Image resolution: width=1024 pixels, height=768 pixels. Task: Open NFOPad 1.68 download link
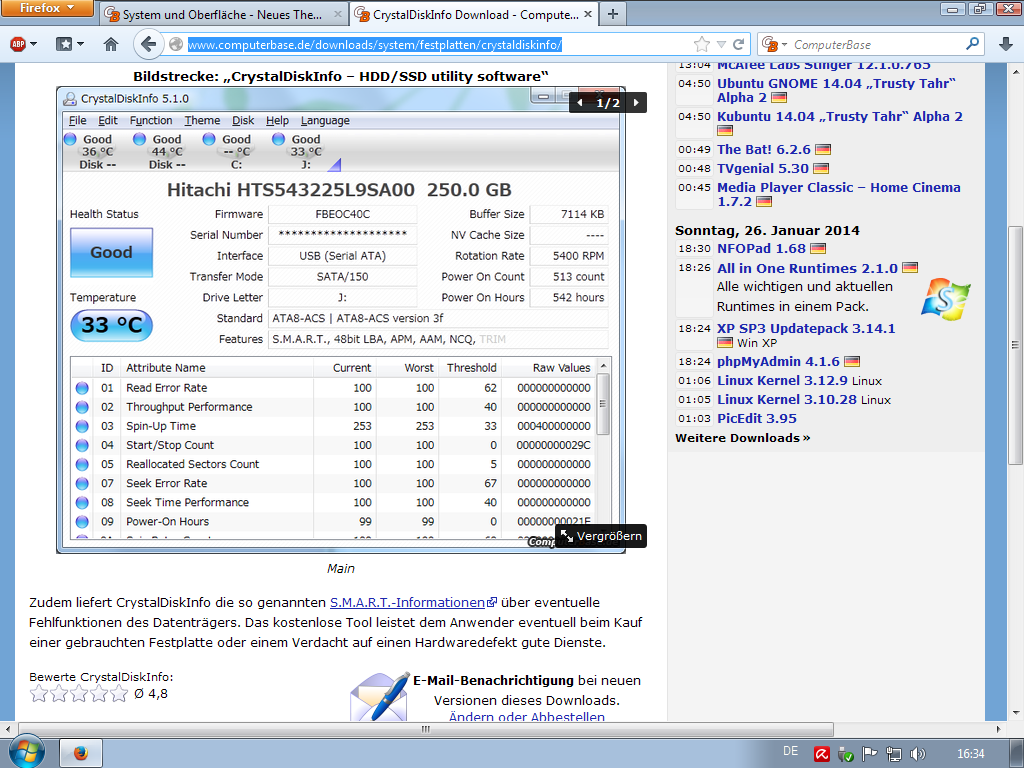(761, 248)
